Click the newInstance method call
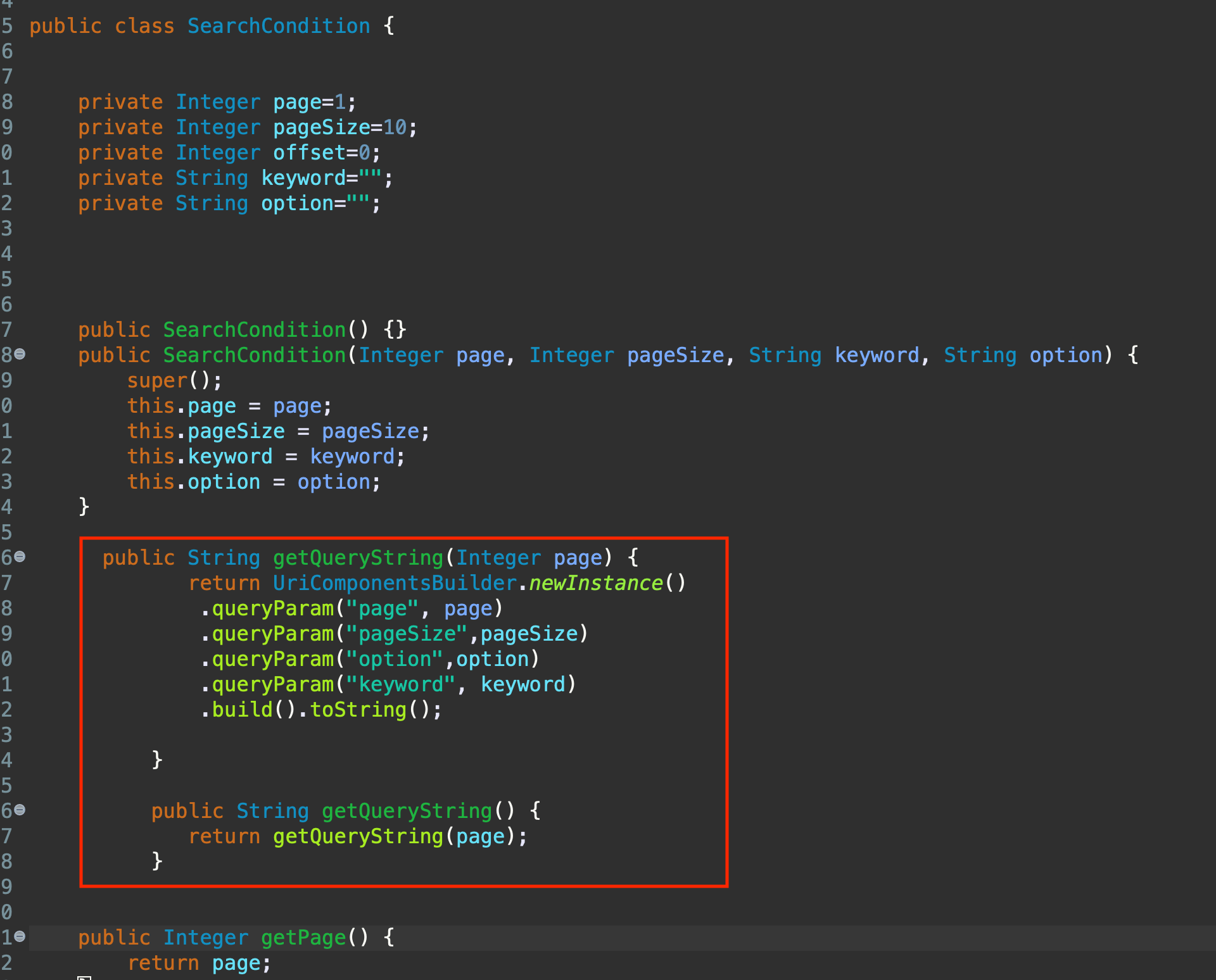Viewport: 1216px width, 980px height. [595, 583]
